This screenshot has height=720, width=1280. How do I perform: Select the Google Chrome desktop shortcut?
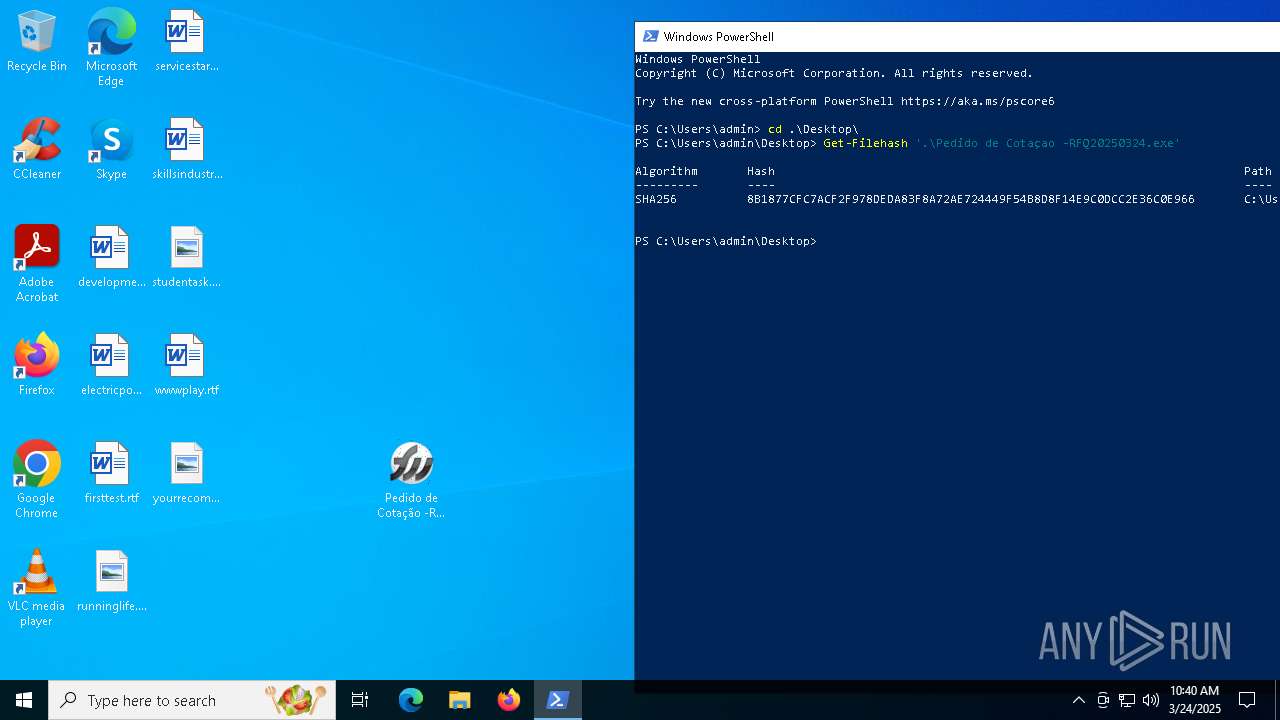tap(37, 480)
